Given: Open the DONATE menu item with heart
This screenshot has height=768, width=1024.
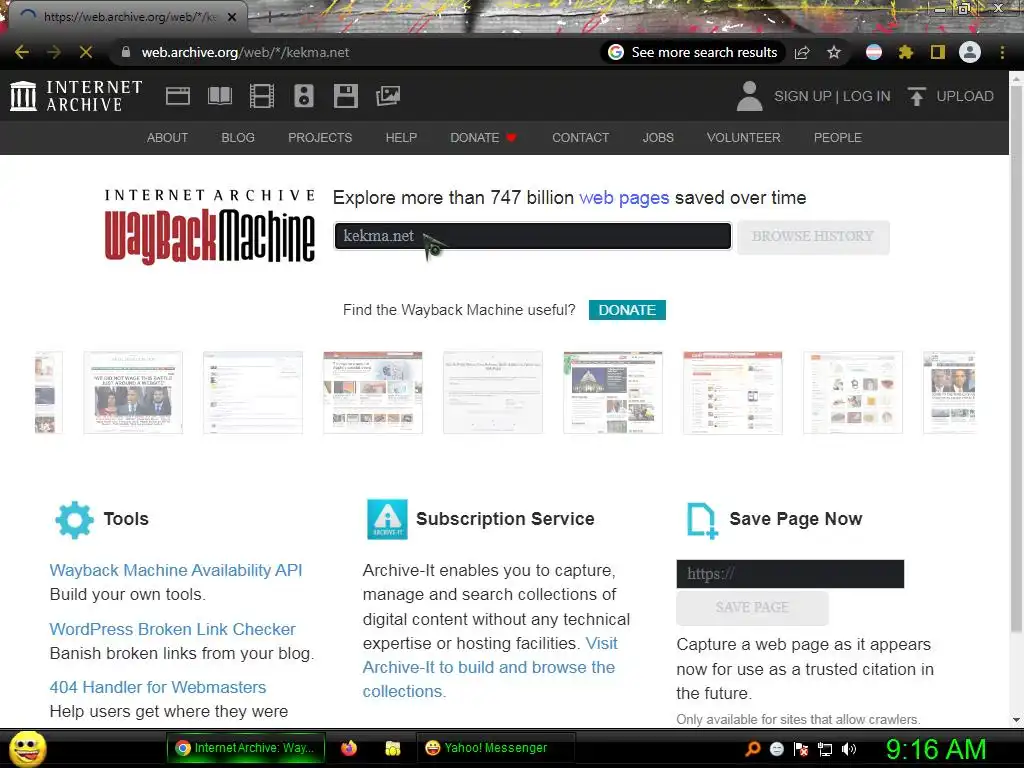Looking at the screenshot, I should point(483,138).
